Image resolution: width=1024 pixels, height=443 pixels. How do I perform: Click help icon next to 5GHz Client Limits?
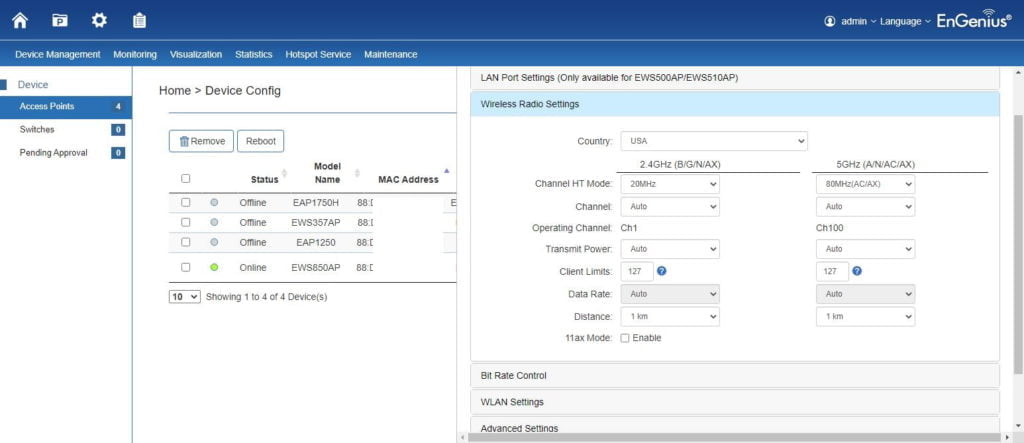click(857, 271)
